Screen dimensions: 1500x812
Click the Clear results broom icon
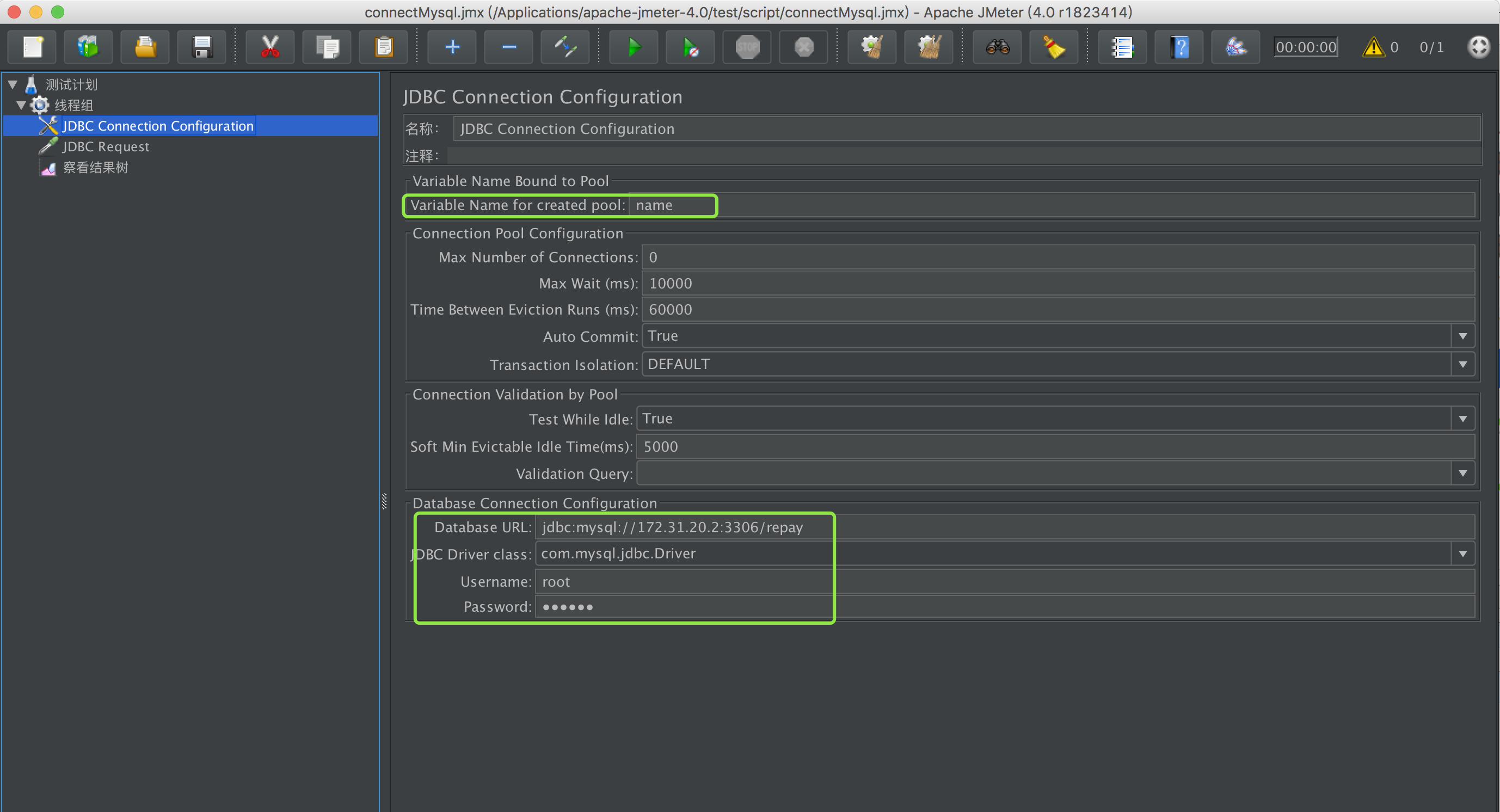(x=872, y=47)
